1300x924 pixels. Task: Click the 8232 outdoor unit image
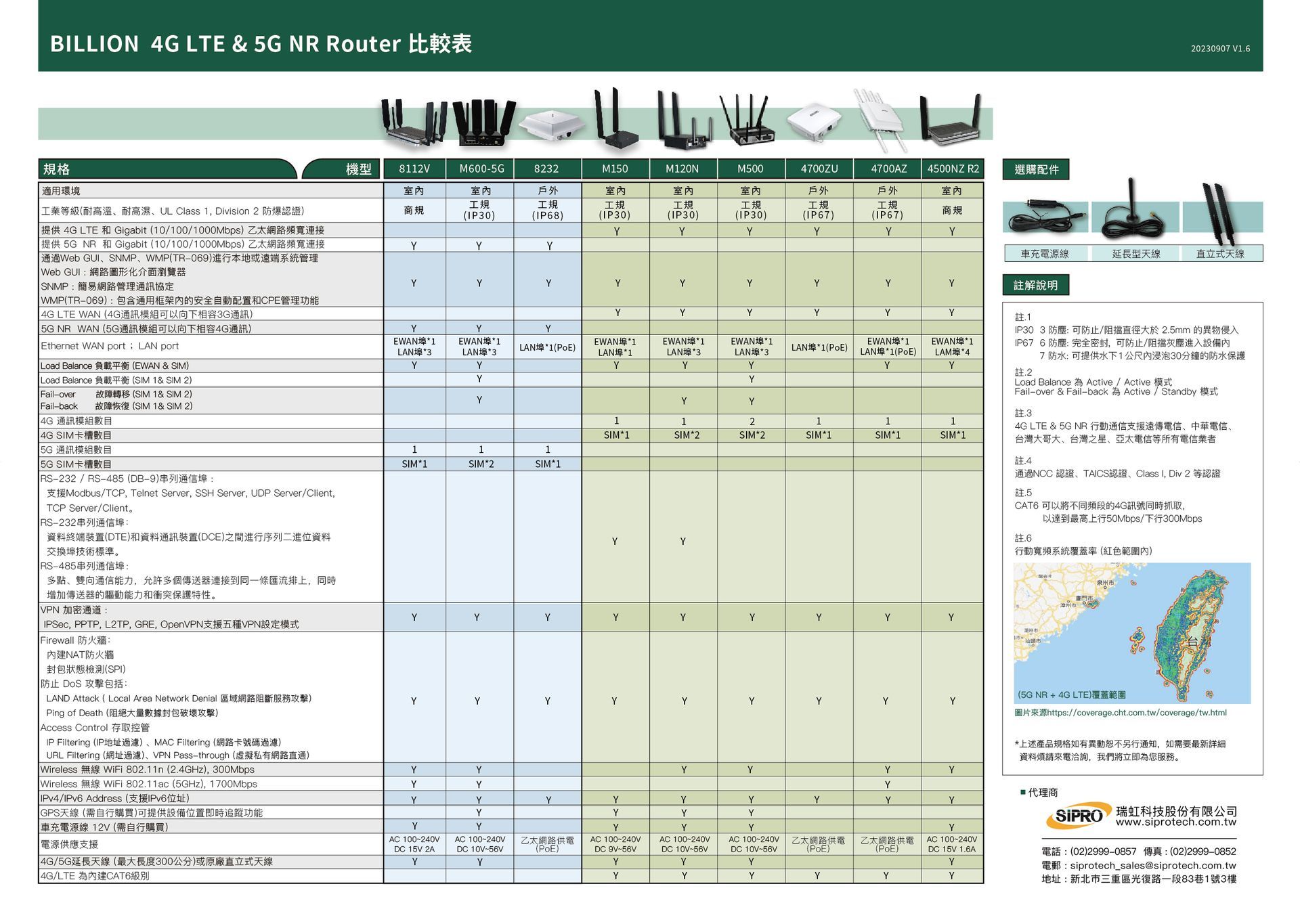point(552,126)
